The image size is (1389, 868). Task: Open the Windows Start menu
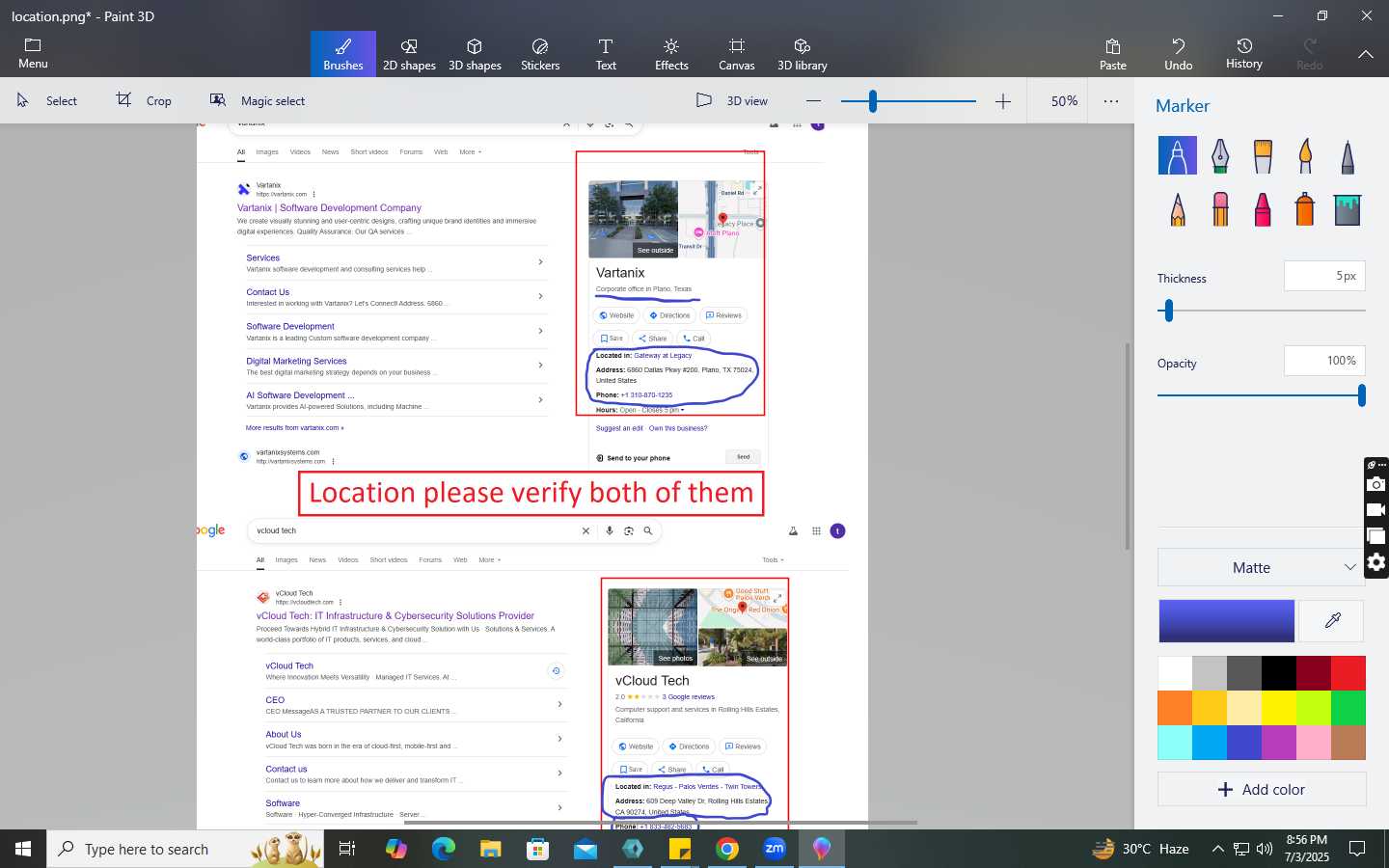[x=23, y=849]
